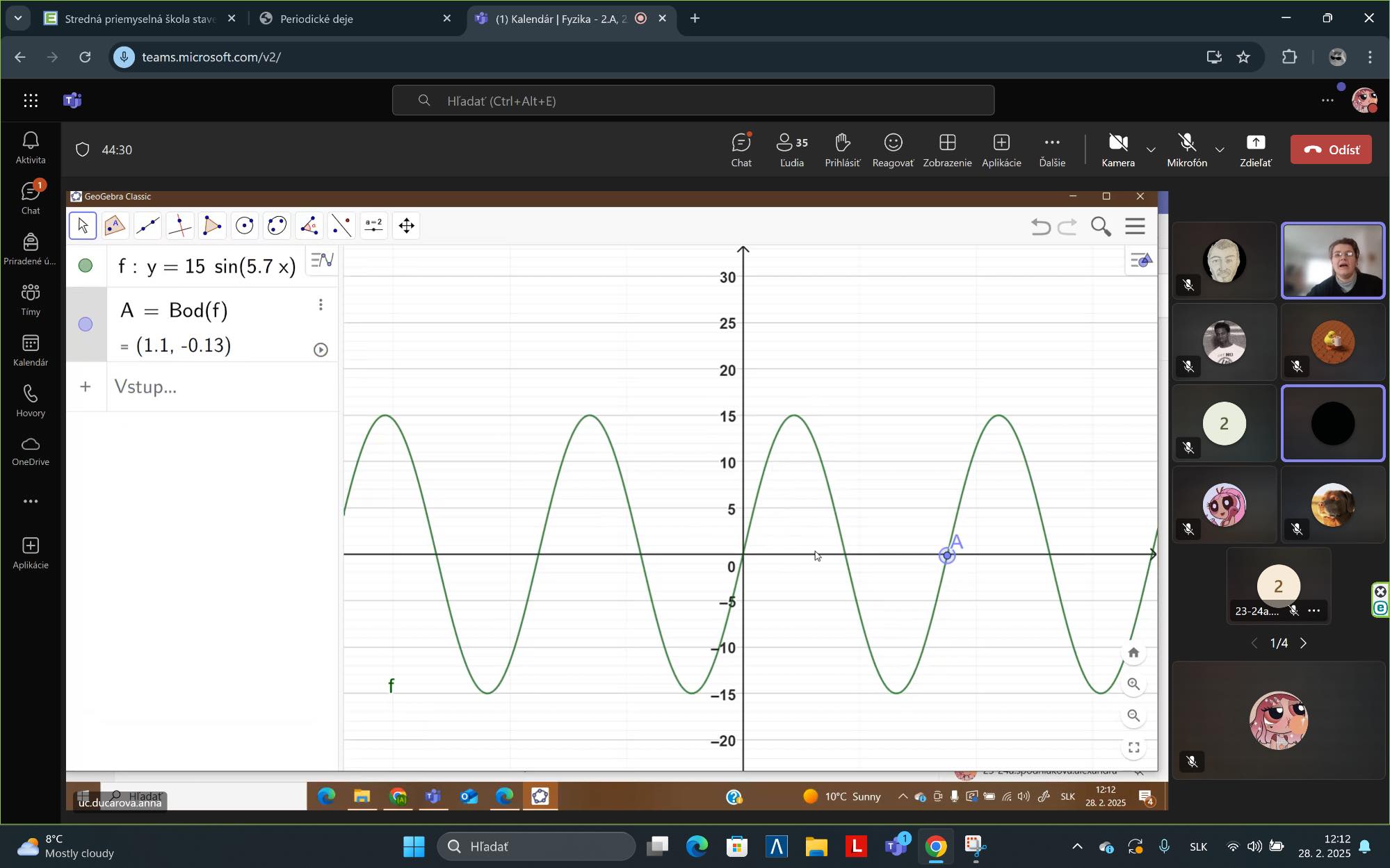Show more apps in Teams sidebar

pos(31,502)
